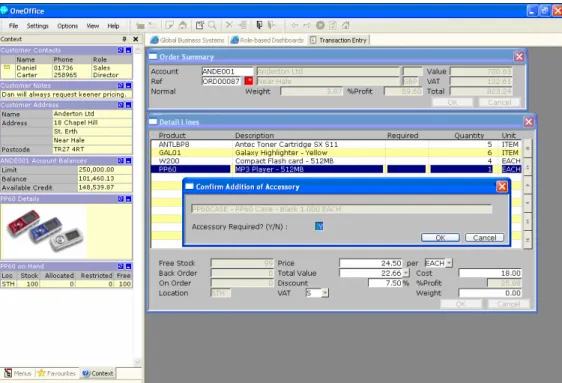Open the Options menu
The image size is (562, 383).
67,26
